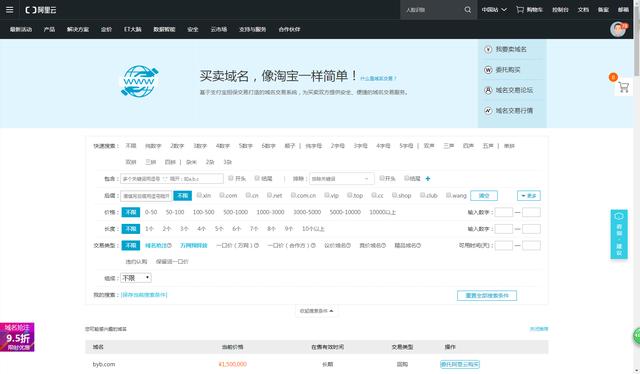
Task: Click the Aliyun logo
Action: click(40, 10)
